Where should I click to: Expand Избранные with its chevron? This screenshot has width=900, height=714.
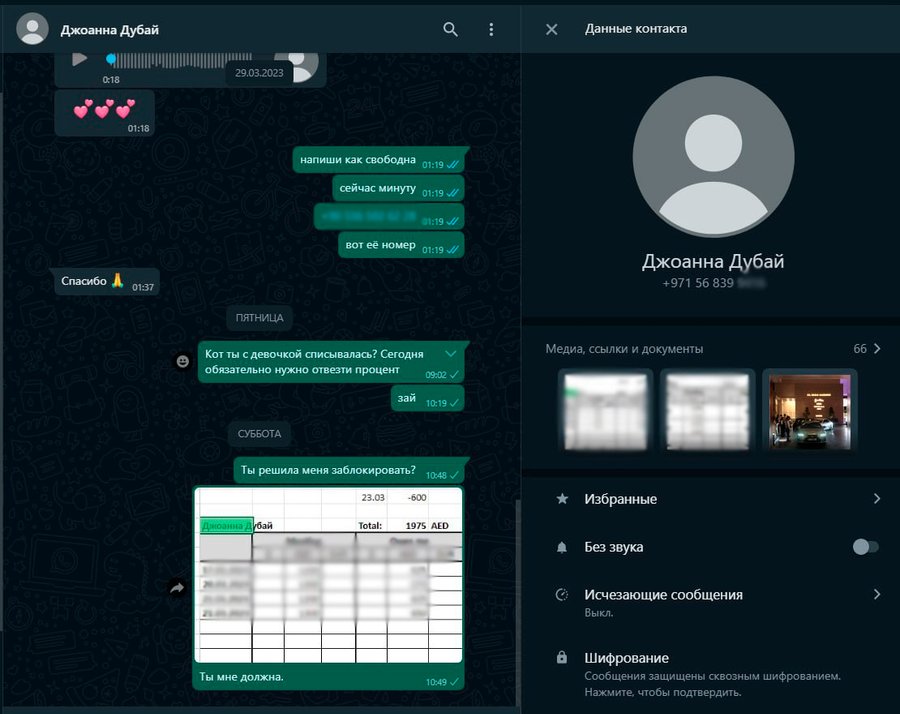pyautogui.click(x=877, y=499)
